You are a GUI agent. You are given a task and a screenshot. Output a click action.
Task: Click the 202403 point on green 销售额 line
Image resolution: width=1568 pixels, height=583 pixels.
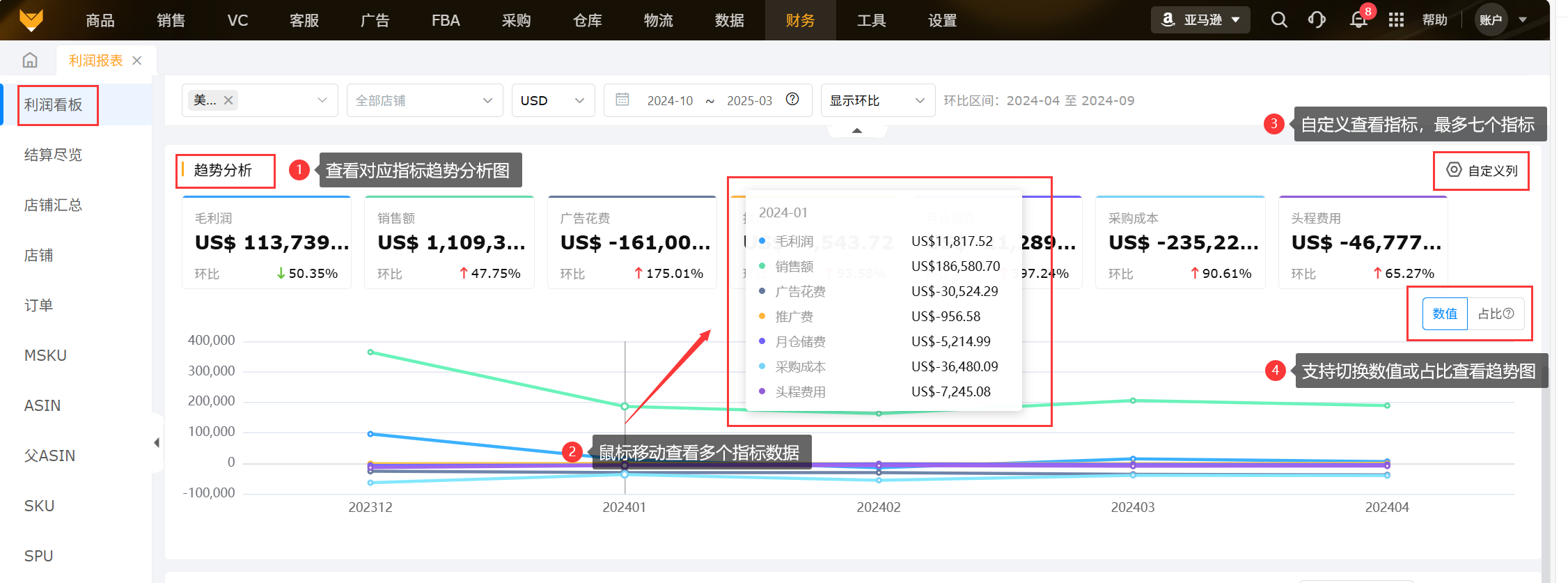1133,401
